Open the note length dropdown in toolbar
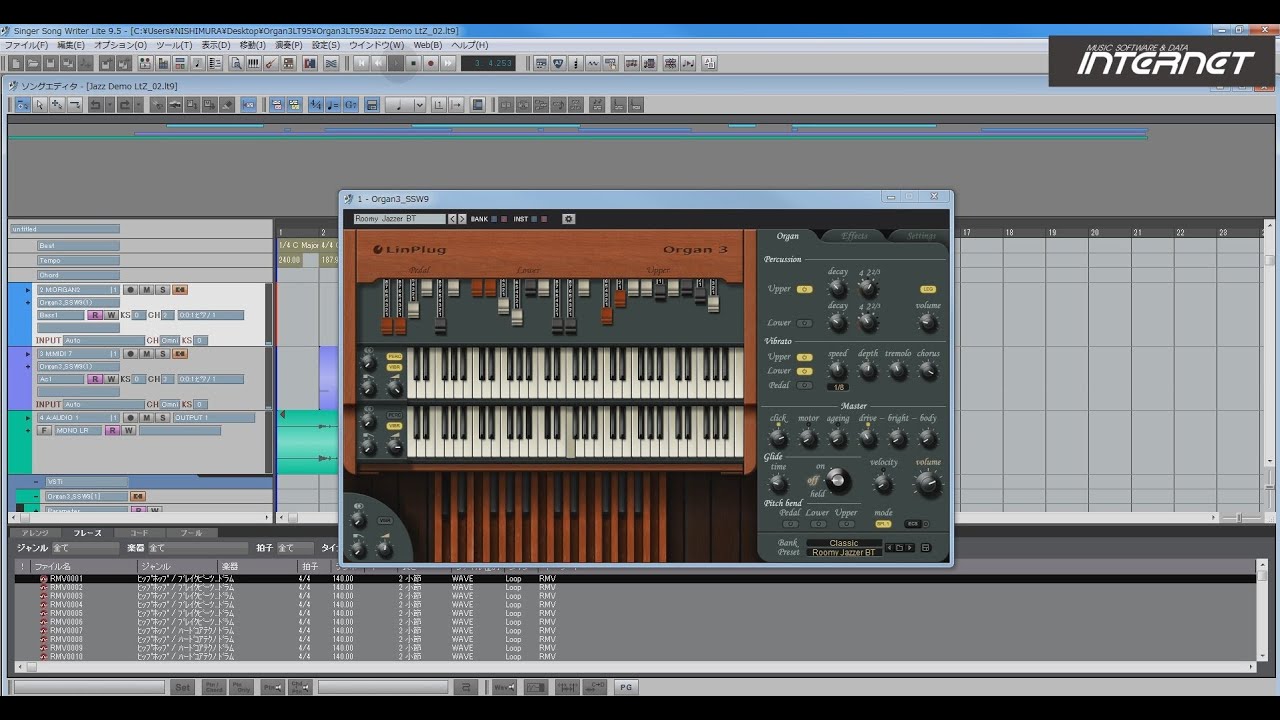1280x720 pixels. click(419, 105)
